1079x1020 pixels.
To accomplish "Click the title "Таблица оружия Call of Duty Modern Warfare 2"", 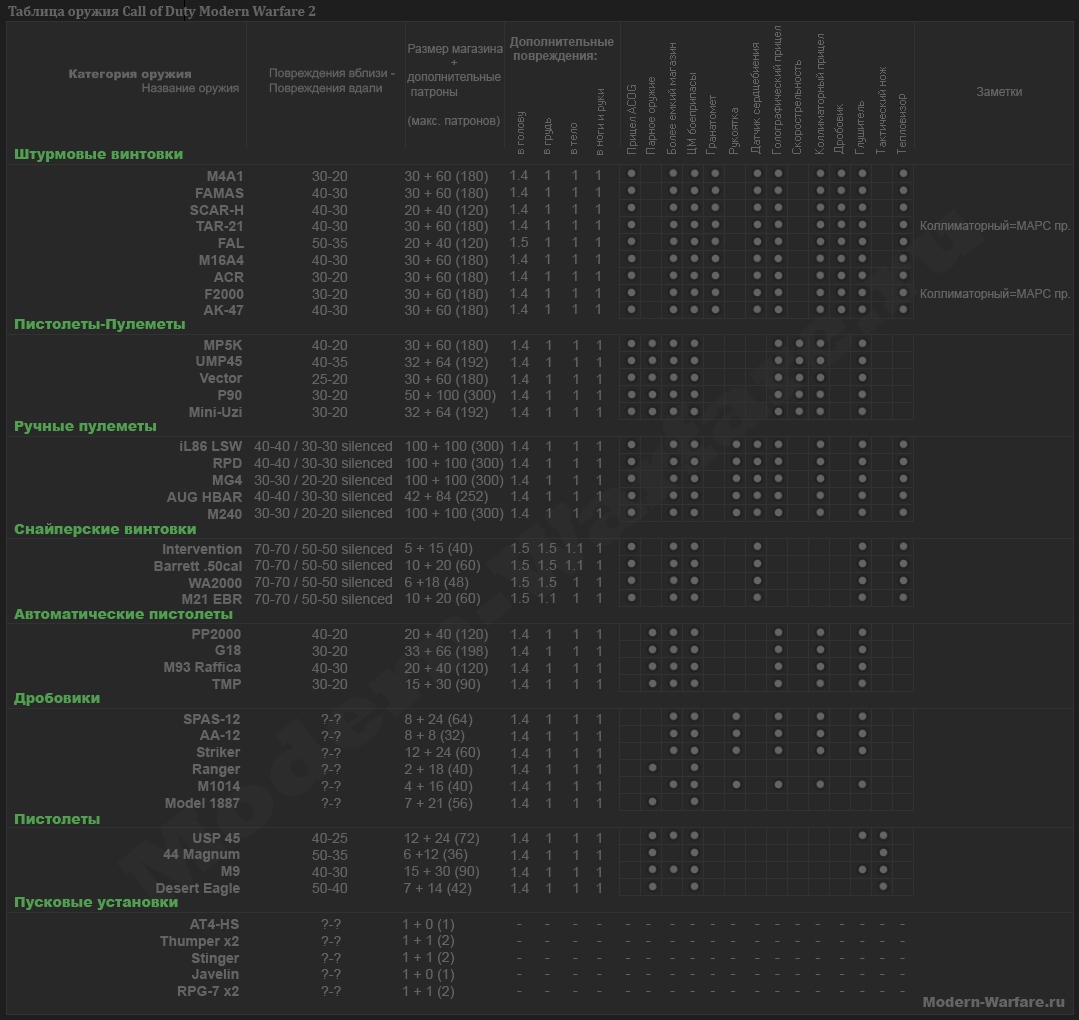I will (162, 11).
